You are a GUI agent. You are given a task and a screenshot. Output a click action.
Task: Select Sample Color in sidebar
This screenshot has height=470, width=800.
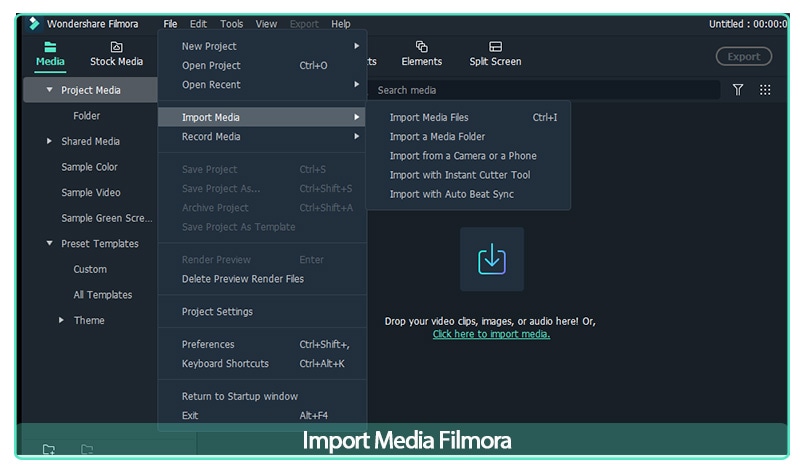coord(89,167)
